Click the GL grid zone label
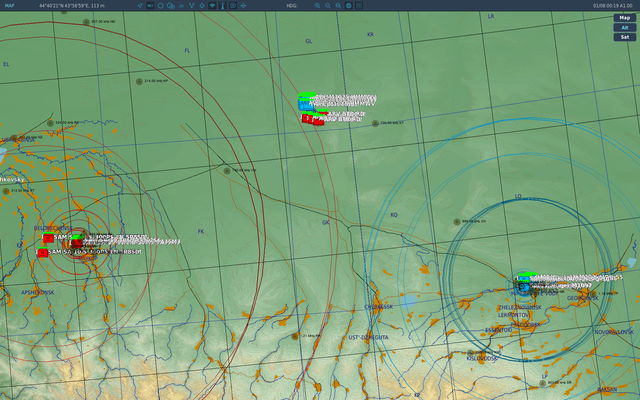Image resolution: width=640 pixels, height=400 pixels. tap(309, 41)
